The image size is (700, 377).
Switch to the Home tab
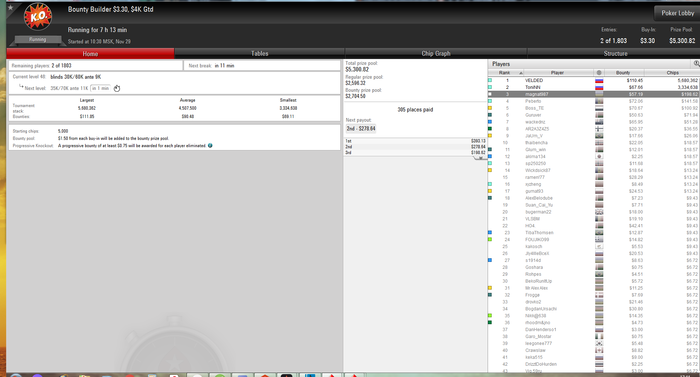point(90,54)
